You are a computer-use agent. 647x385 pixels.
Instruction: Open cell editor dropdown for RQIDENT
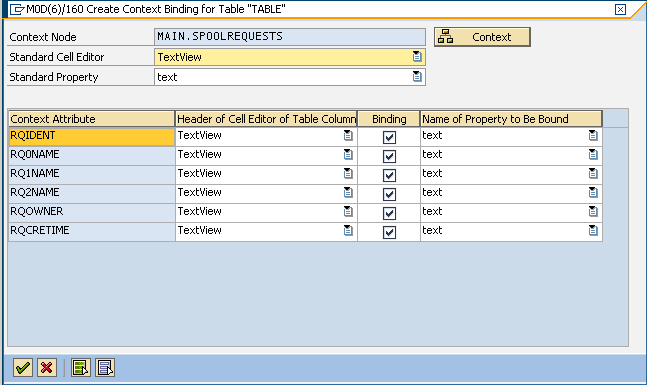348,135
